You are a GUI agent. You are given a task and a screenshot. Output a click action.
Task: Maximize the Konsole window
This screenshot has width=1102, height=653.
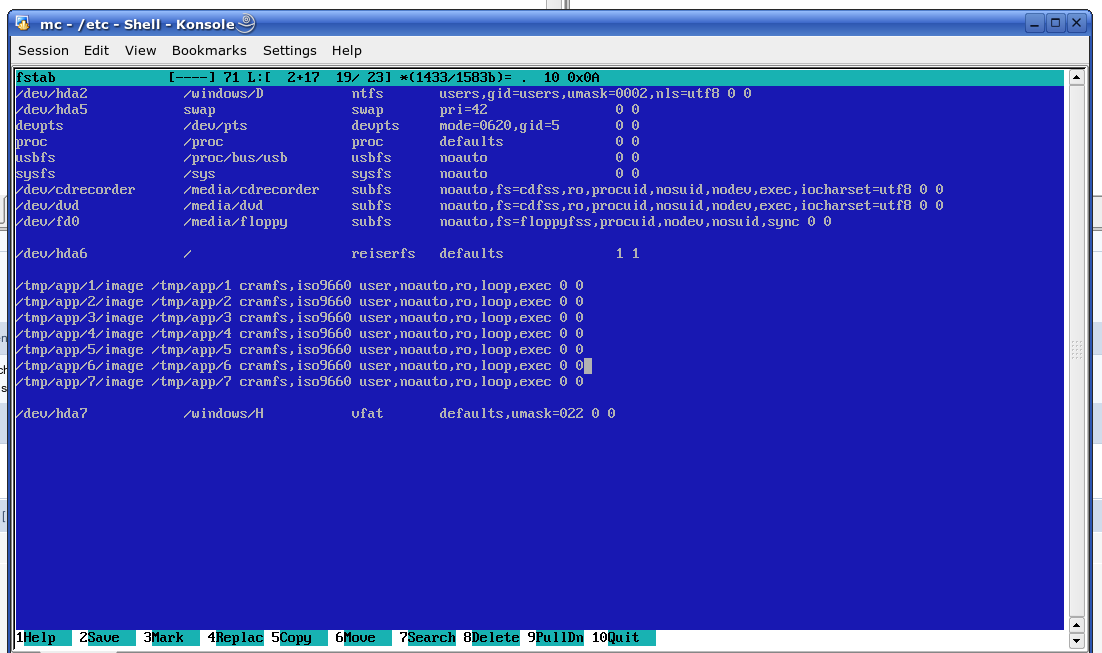[1056, 23]
